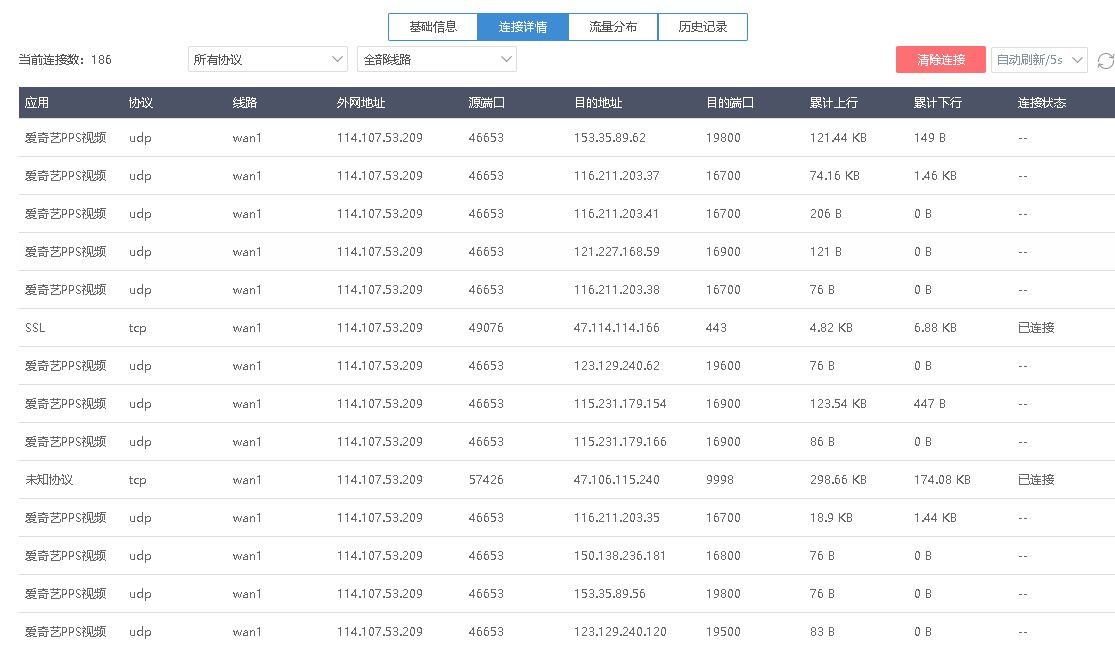The image size is (1115, 649).
Task: Select destination address 153.35.89.56
Action: pos(609,594)
